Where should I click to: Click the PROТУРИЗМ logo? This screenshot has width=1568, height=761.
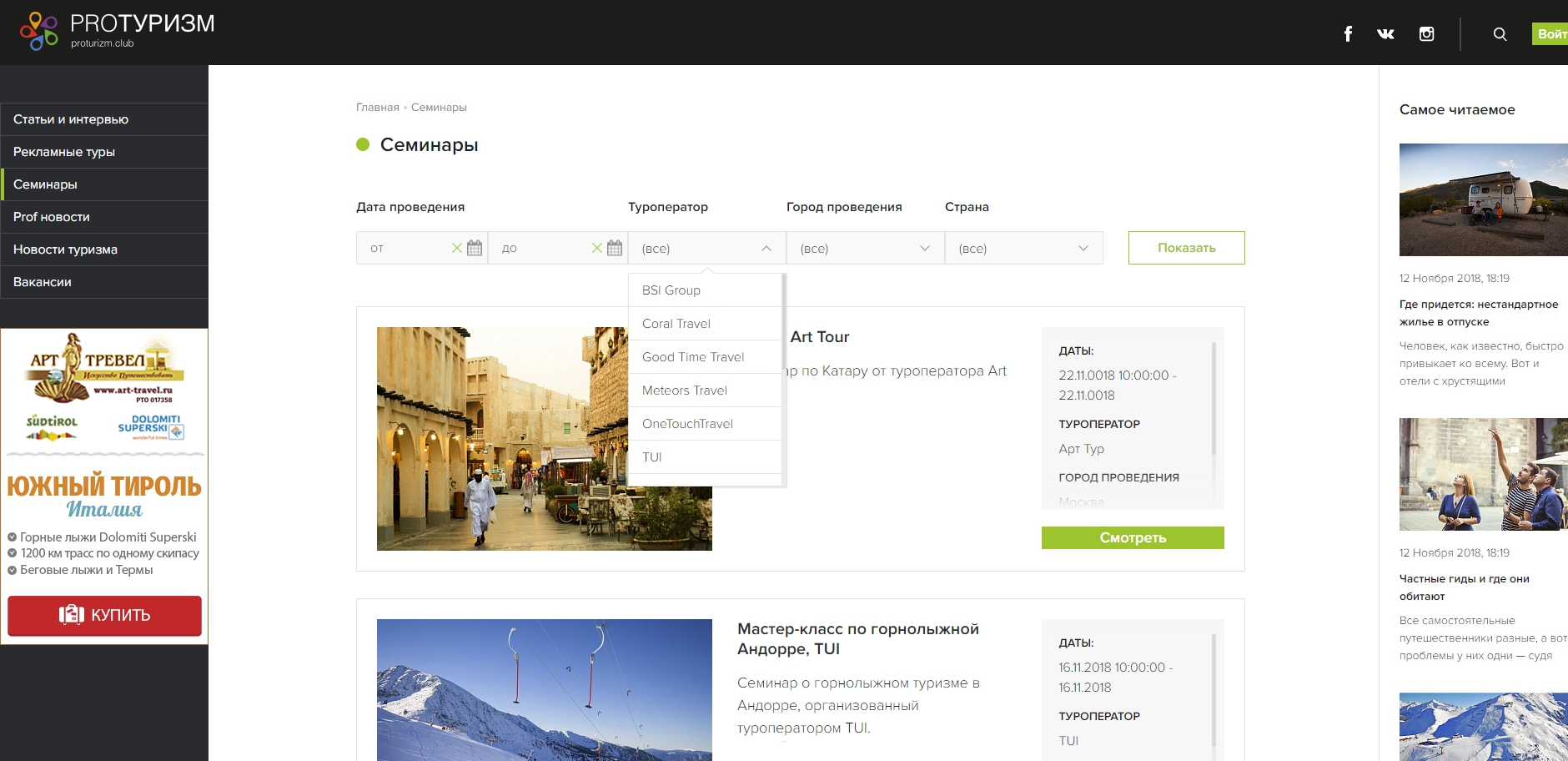(118, 32)
